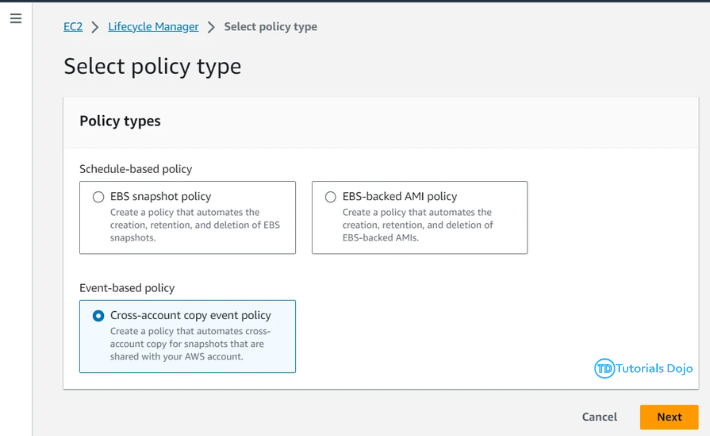The image size is (710, 436).
Task: Click the 'Select policy type' page title
Action: tap(153, 67)
